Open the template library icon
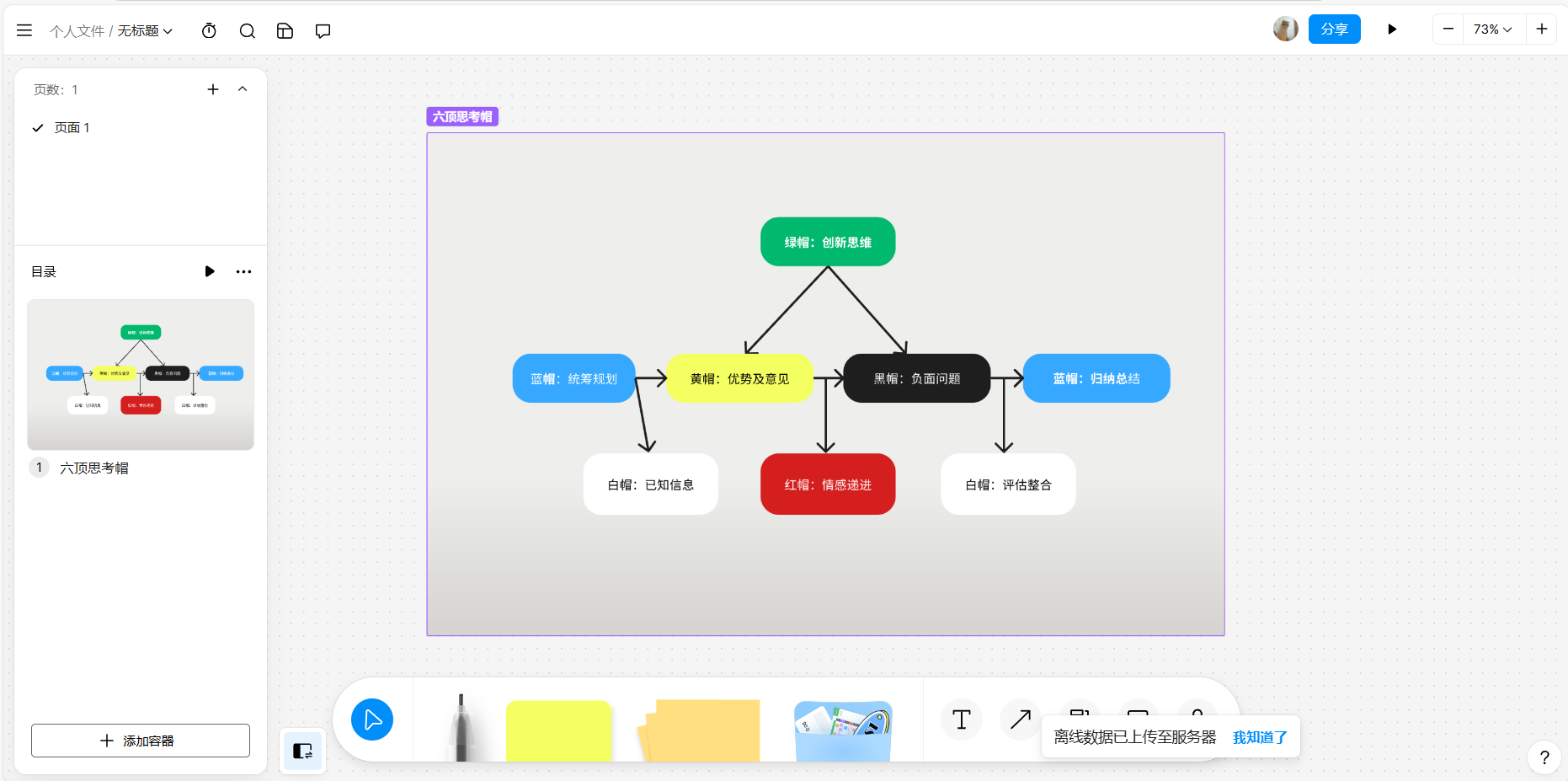This screenshot has height=781, width=1568. pyautogui.click(x=285, y=31)
